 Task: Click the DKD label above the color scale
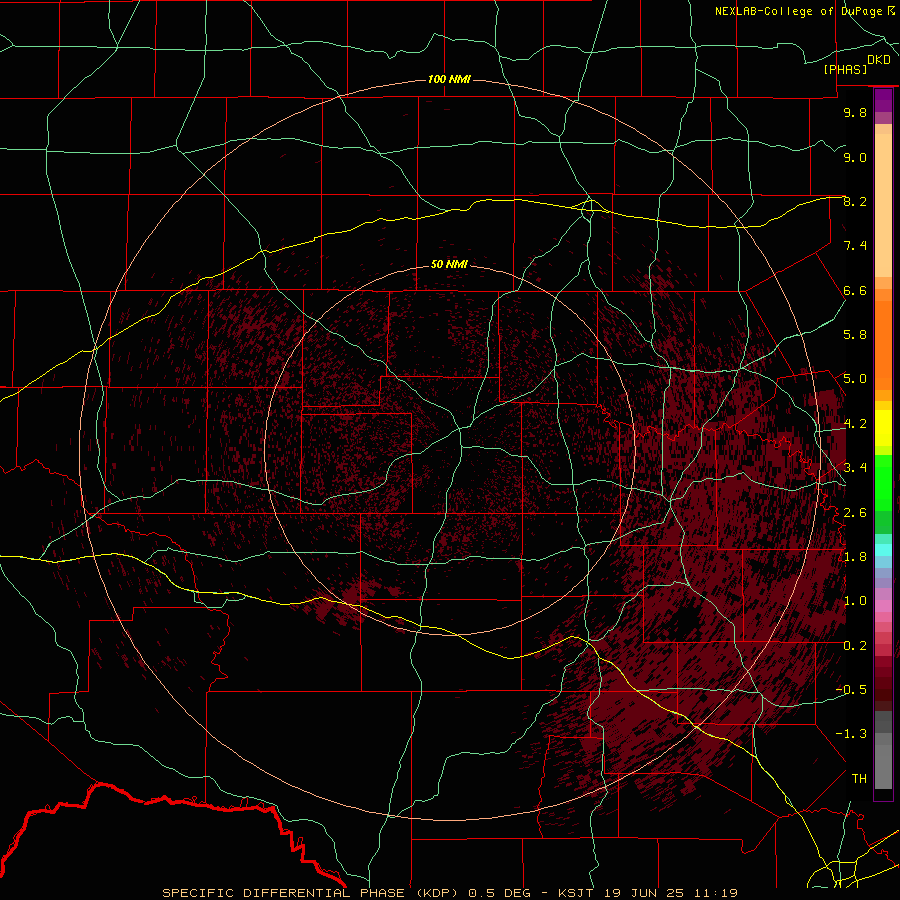[x=879, y=60]
